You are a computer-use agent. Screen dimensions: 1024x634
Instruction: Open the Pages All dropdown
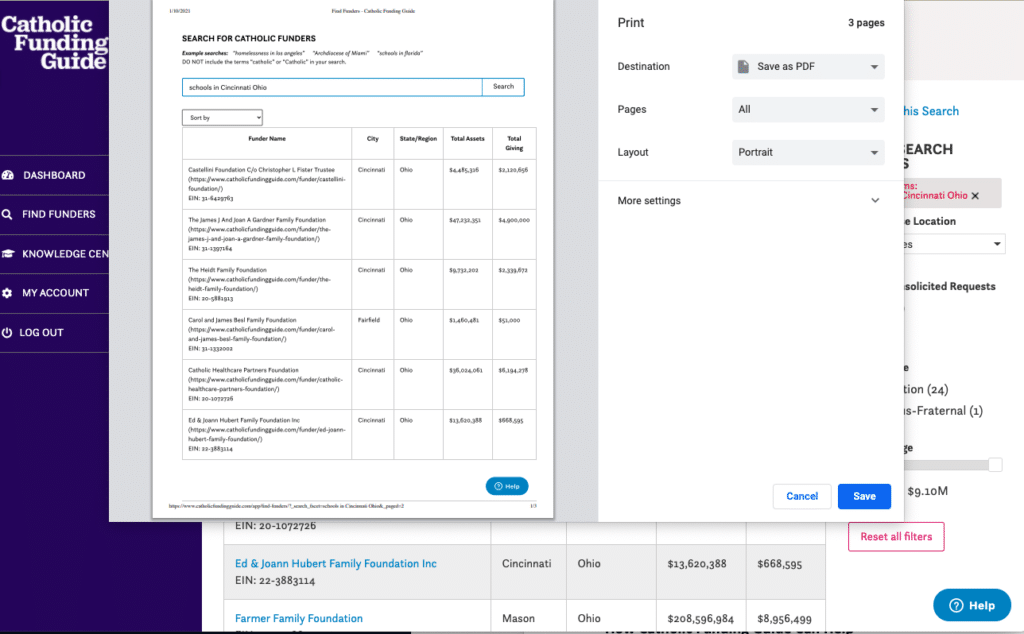(808, 110)
